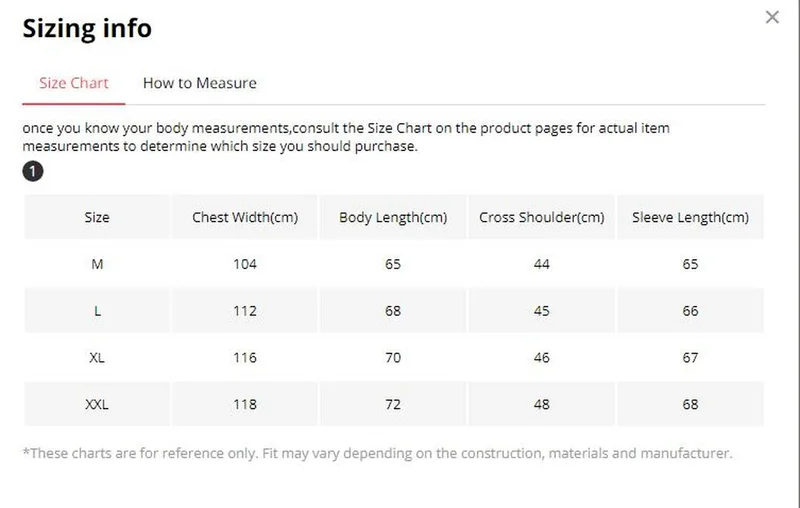This screenshot has width=800, height=508.
Task: Select the L size row label
Action: (97, 311)
